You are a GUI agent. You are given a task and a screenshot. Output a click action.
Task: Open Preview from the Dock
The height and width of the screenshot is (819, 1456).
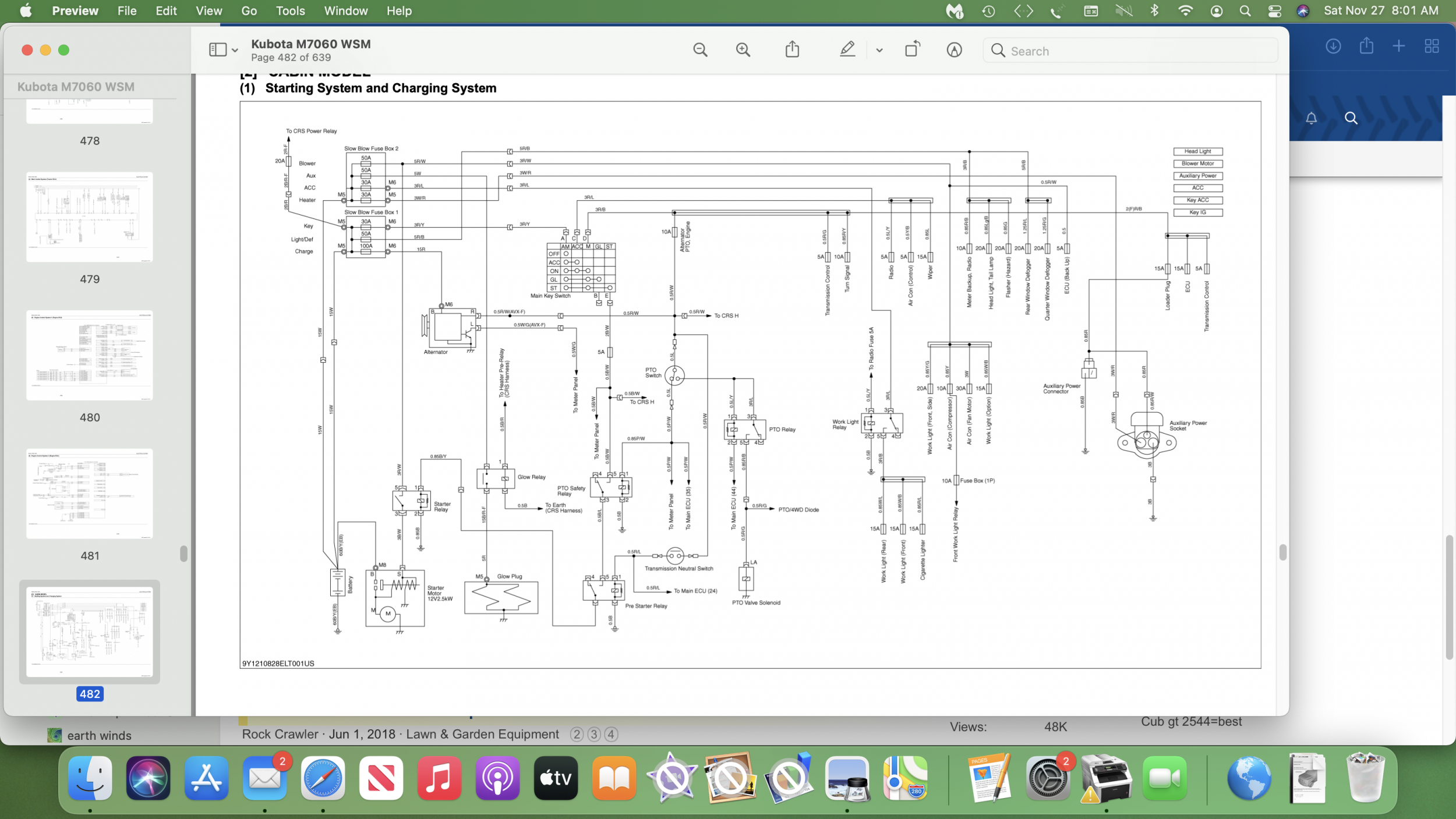pyautogui.click(x=847, y=778)
